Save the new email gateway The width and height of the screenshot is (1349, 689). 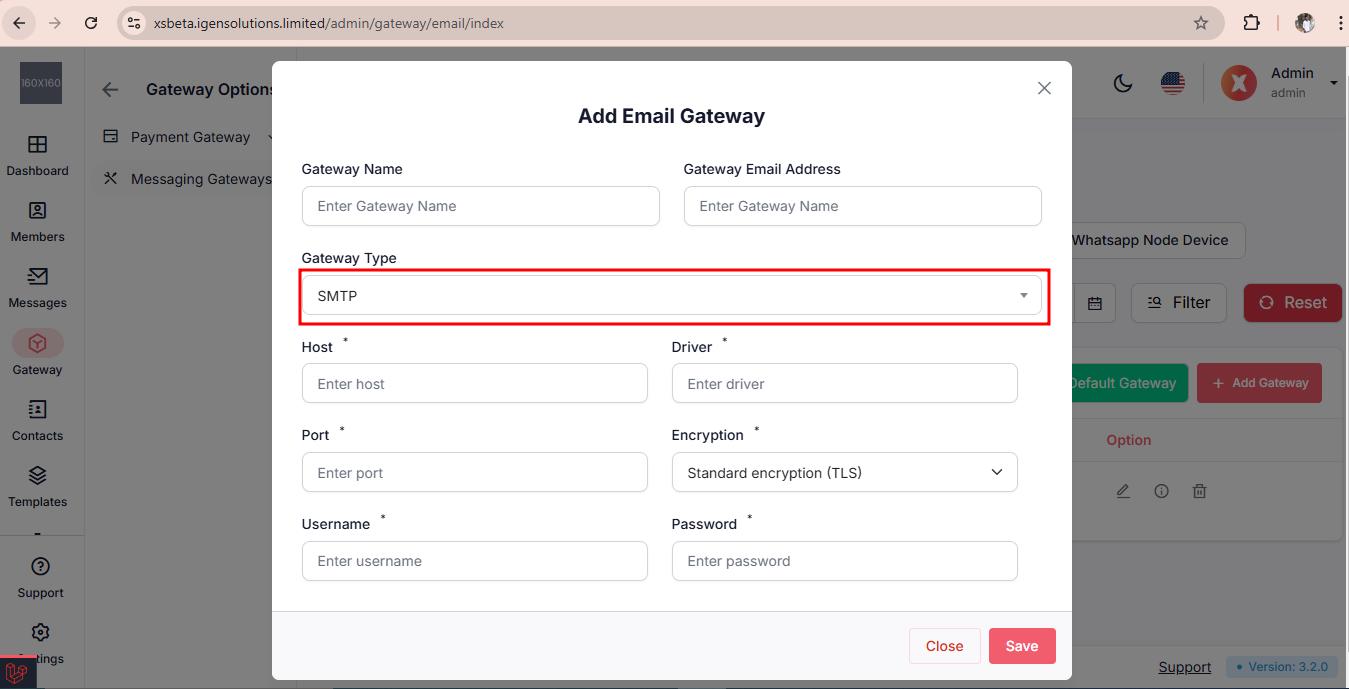pos(1021,646)
